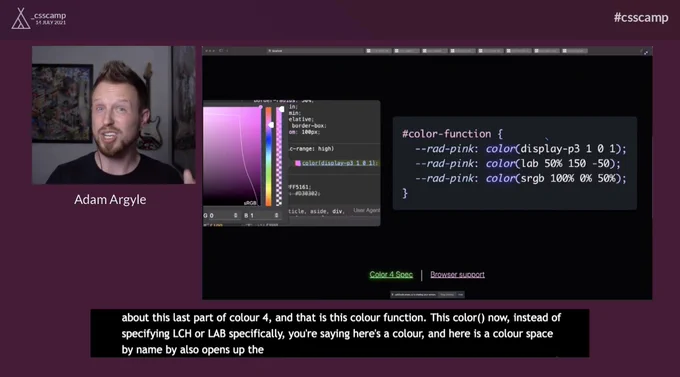Select Adam Argyle's speaker video
680x377 pixels.
(x=114, y=115)
